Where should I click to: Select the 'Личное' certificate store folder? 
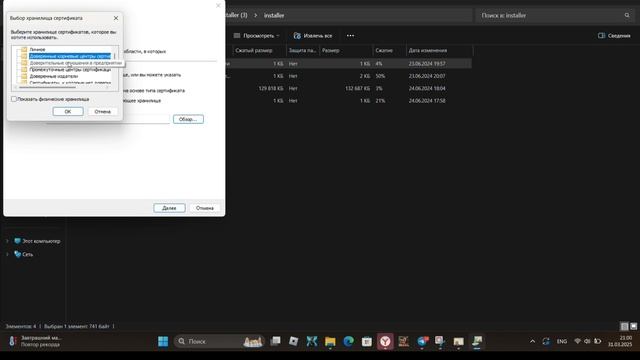[x=37, y=49]
